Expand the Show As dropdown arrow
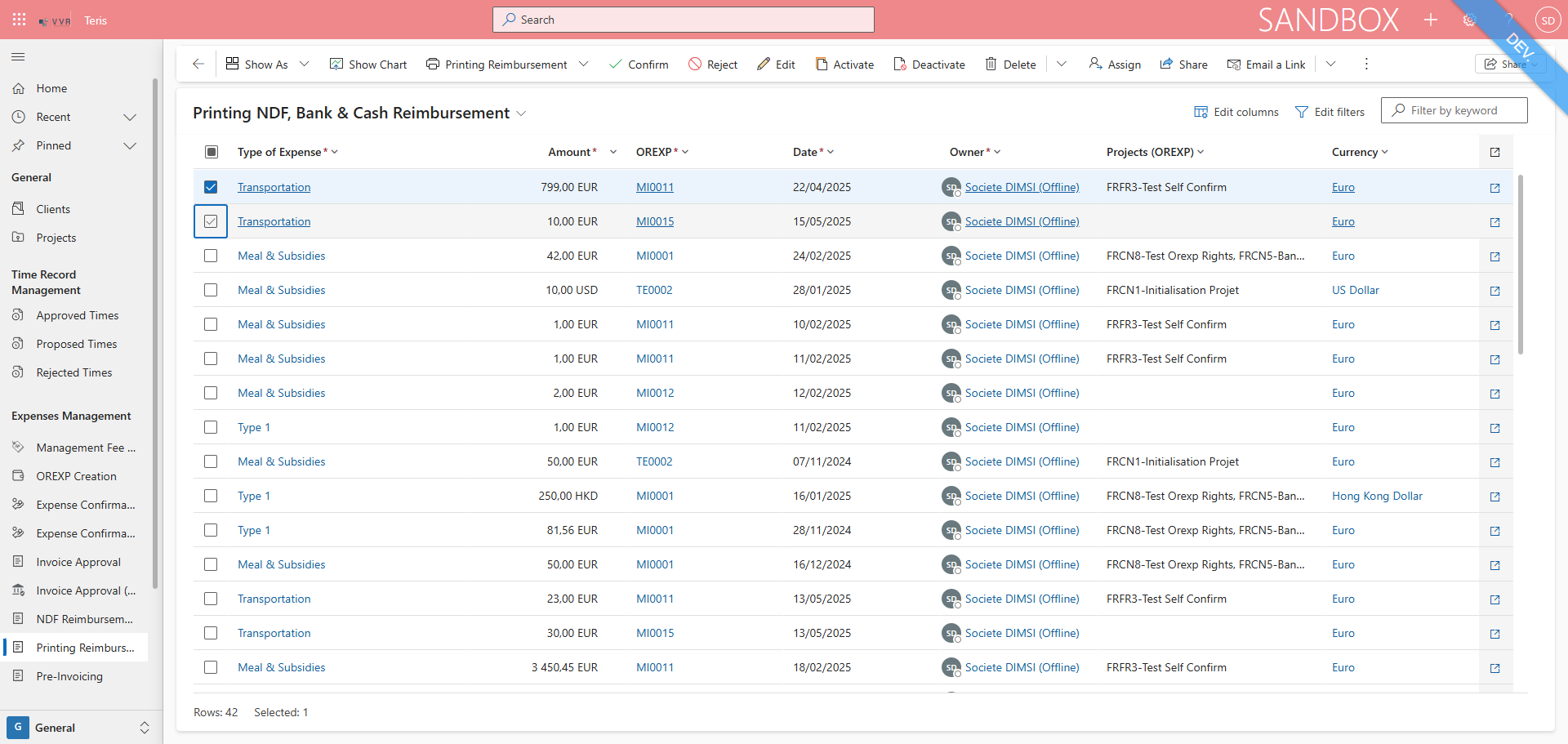 tap(305, 64)
